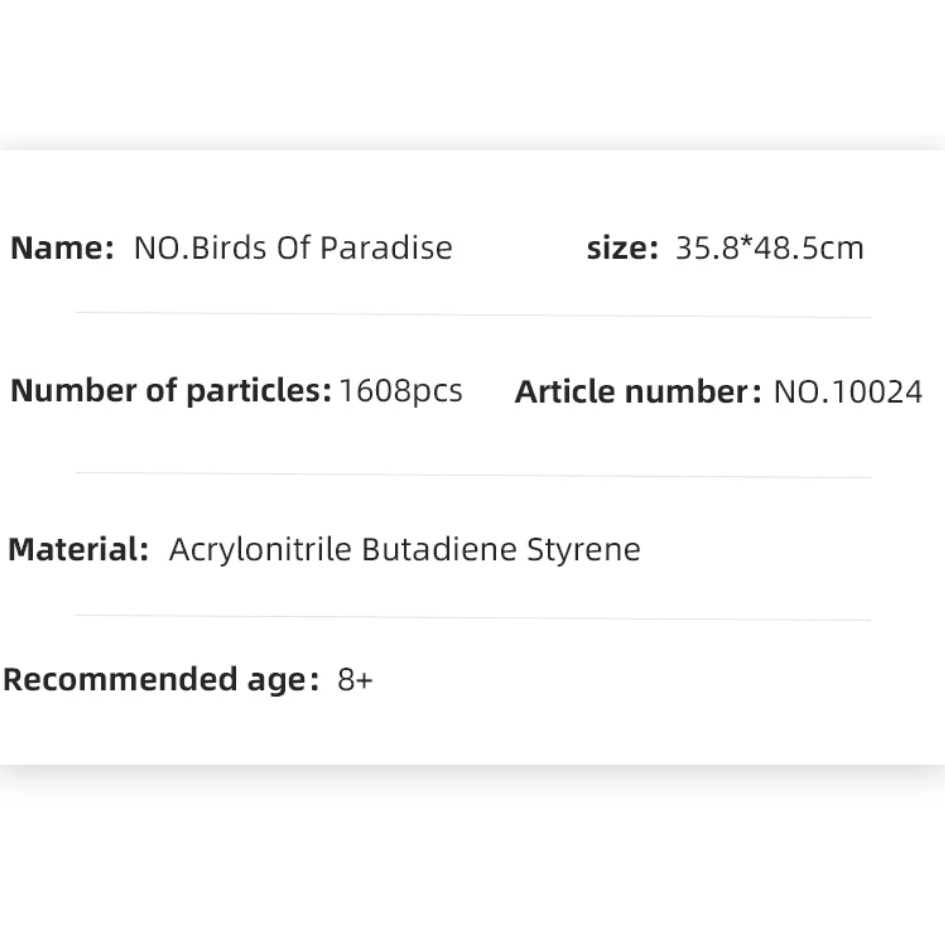The width and height of the screenshot is (945, 945).
Task: Click the divider line below Name row
Action: point(473,315)
